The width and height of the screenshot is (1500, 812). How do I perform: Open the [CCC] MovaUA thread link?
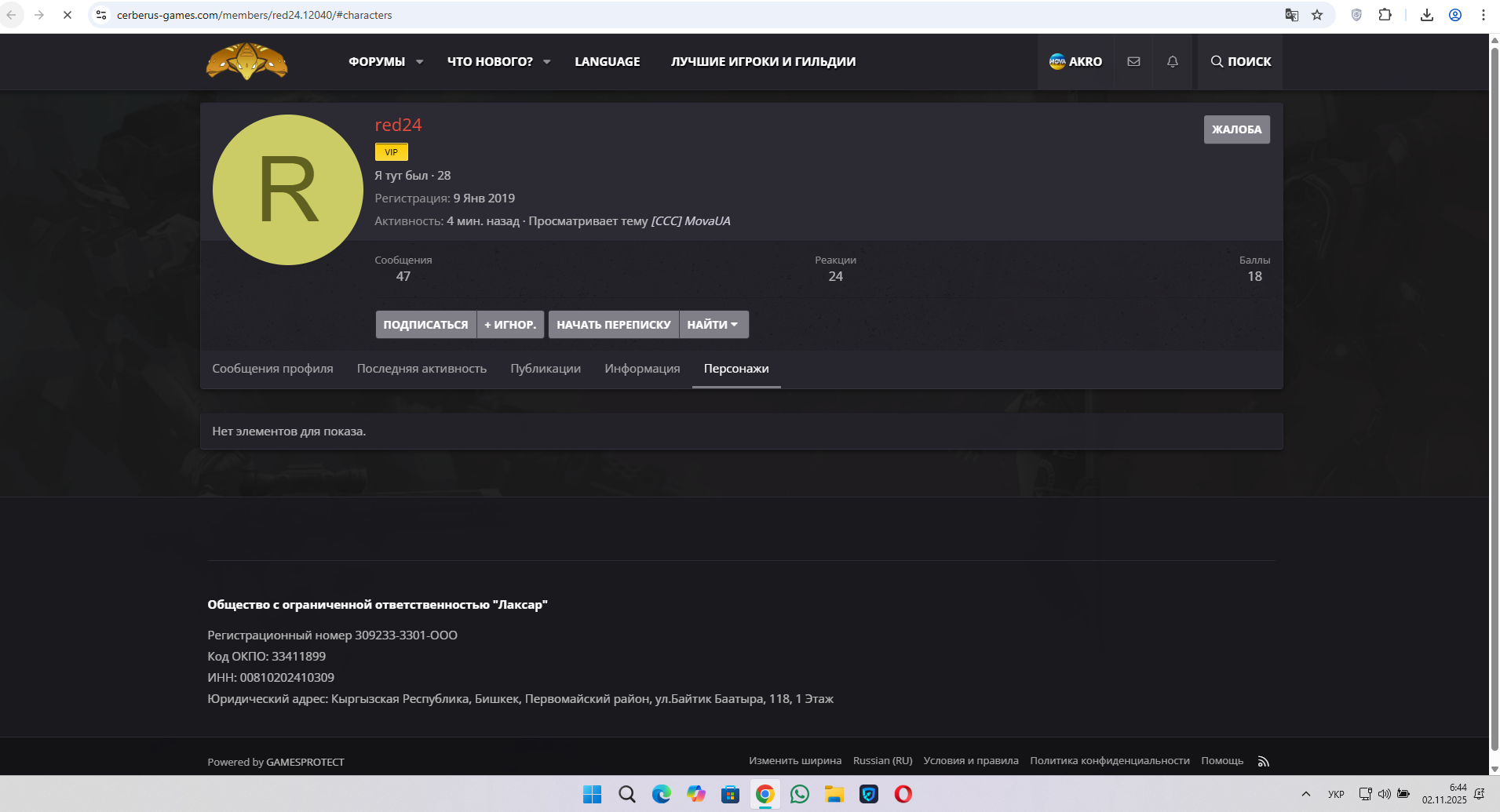coord(691,221)
